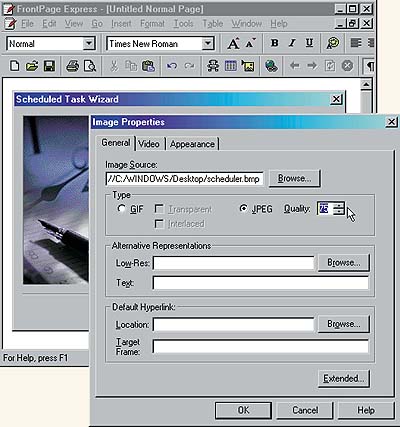This screenshot has height=427, width=400.
Task: Click the alternative Text input field
Action: click(x=261, y=283)
